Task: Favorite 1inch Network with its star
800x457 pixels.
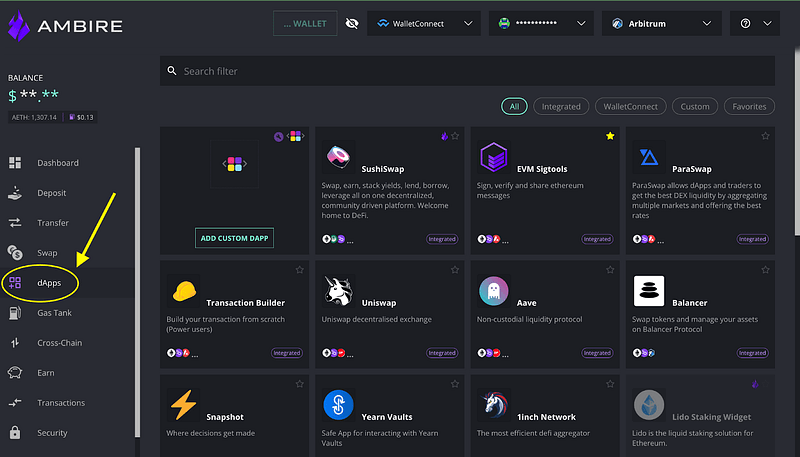Action: tap(610, 384)
